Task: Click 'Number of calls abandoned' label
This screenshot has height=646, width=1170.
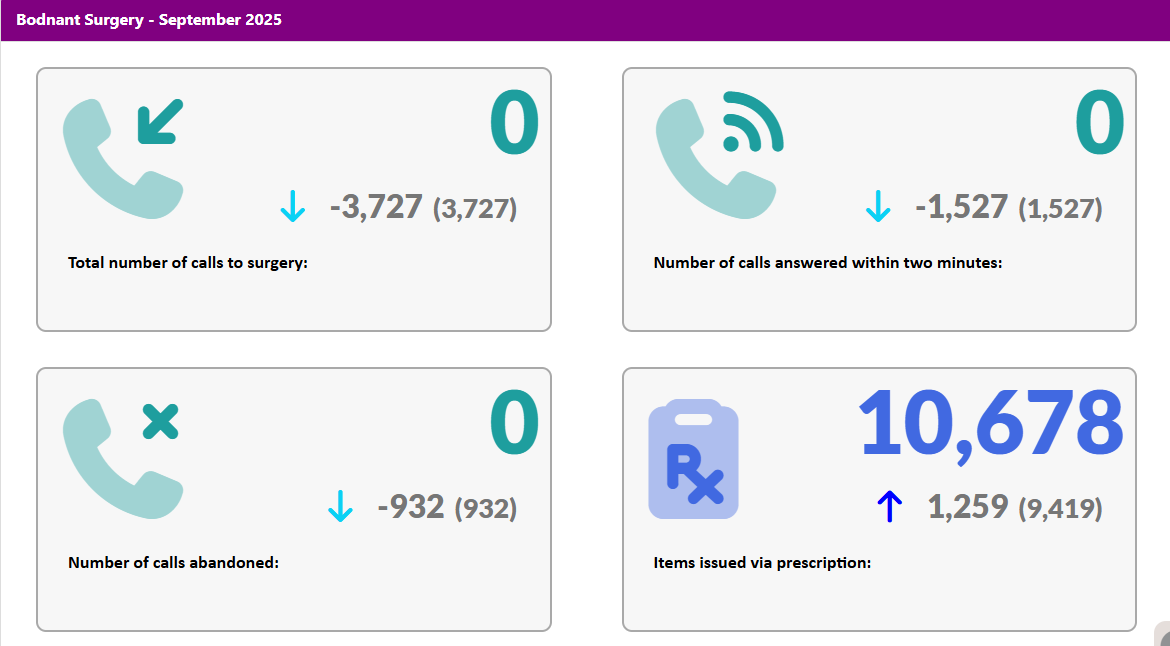Action: pyautogui.click(x=173, y=562)
